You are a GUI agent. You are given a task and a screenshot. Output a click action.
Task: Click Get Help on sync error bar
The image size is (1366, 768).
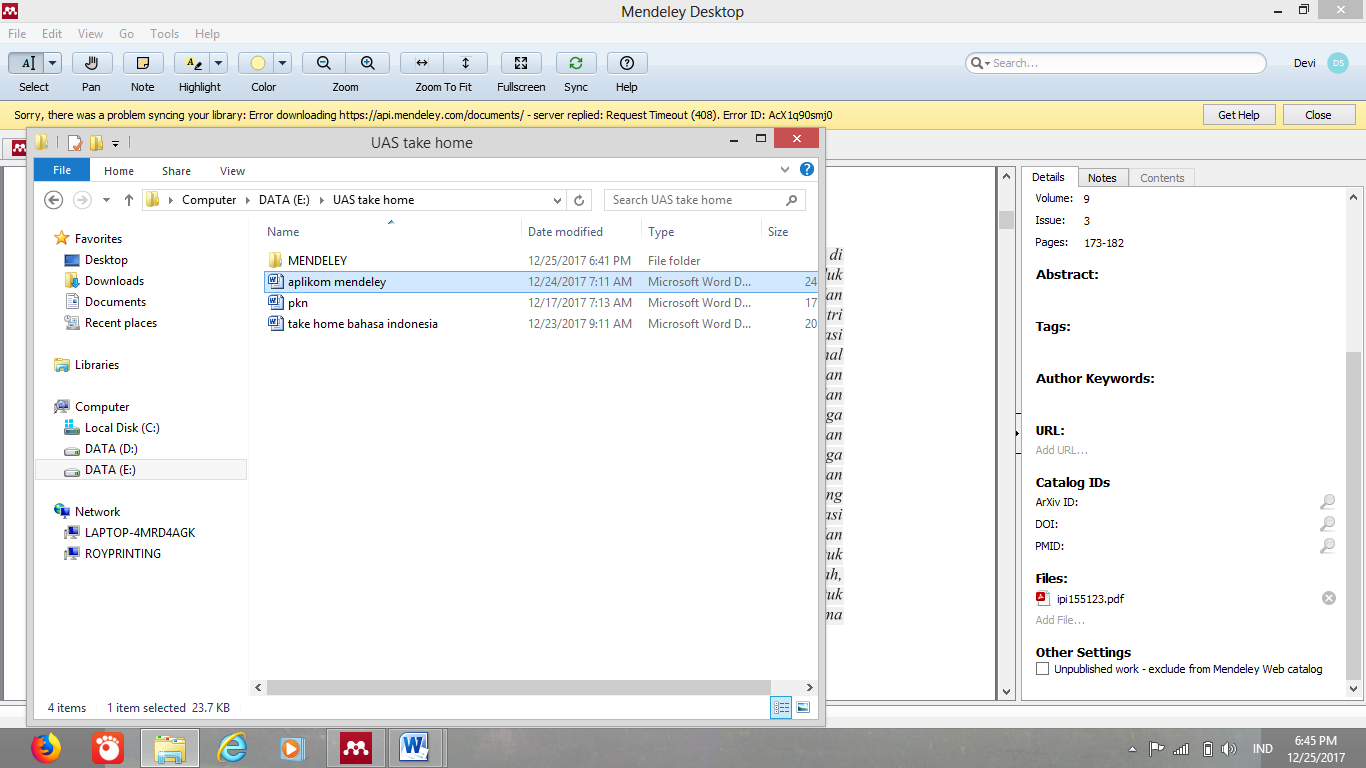tap(1239, 115)
